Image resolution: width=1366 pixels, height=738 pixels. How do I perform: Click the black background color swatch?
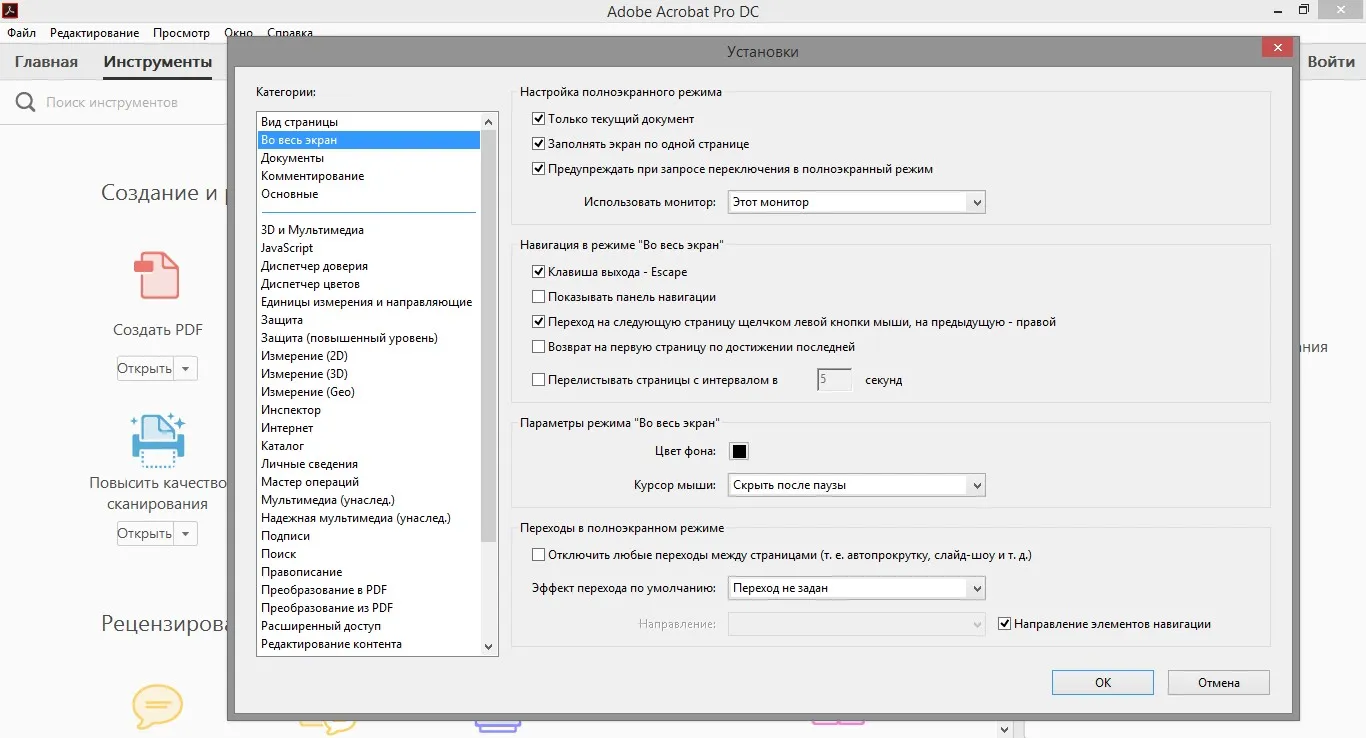[x=739, y=451]
